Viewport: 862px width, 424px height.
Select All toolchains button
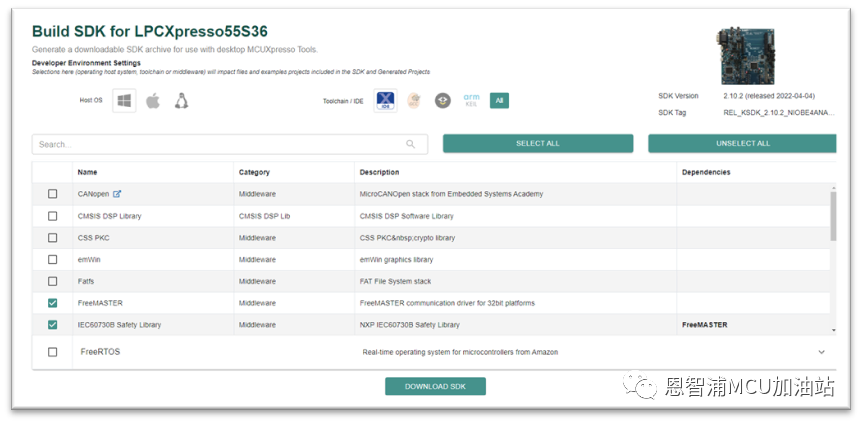coord(499,101)
